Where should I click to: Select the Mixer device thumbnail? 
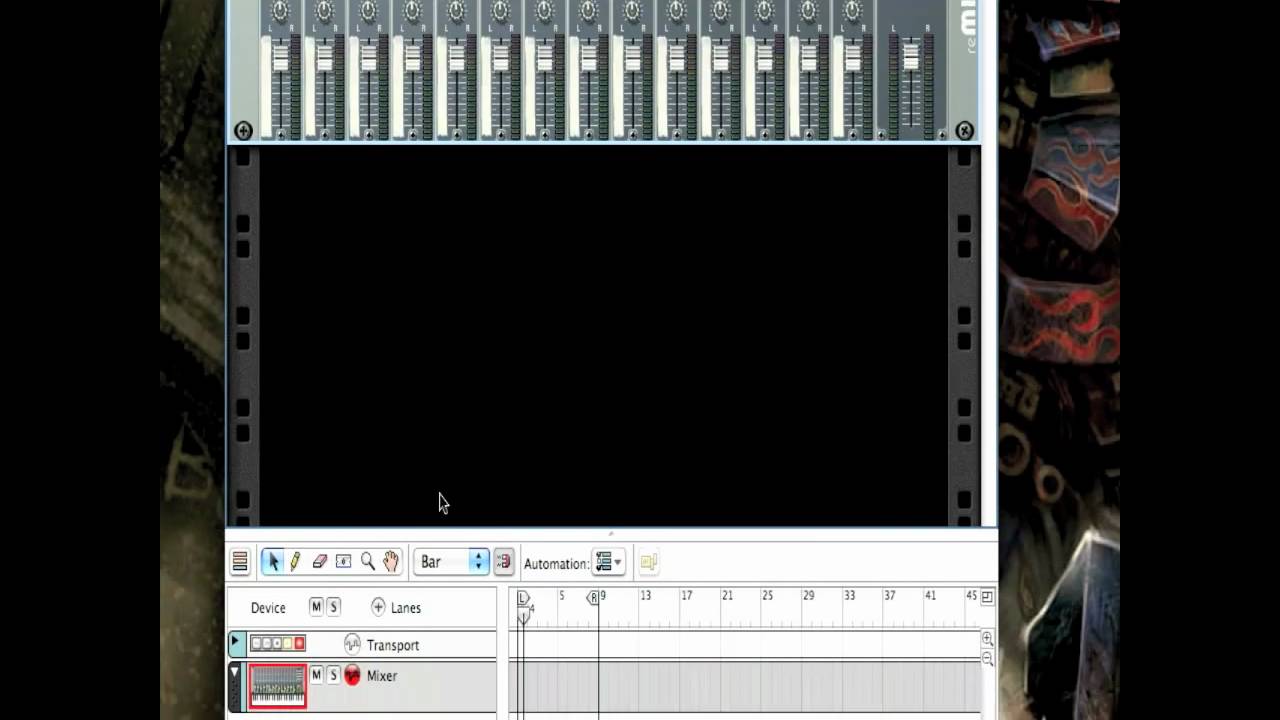pos(278,686)
